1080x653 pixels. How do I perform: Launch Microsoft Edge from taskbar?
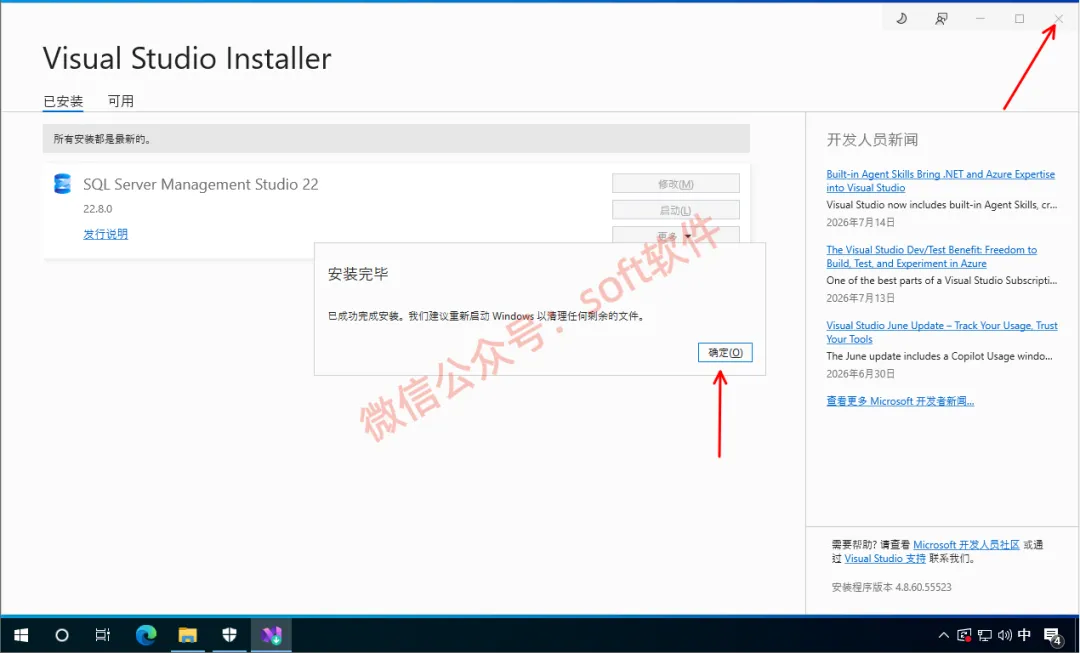(146, 635)
